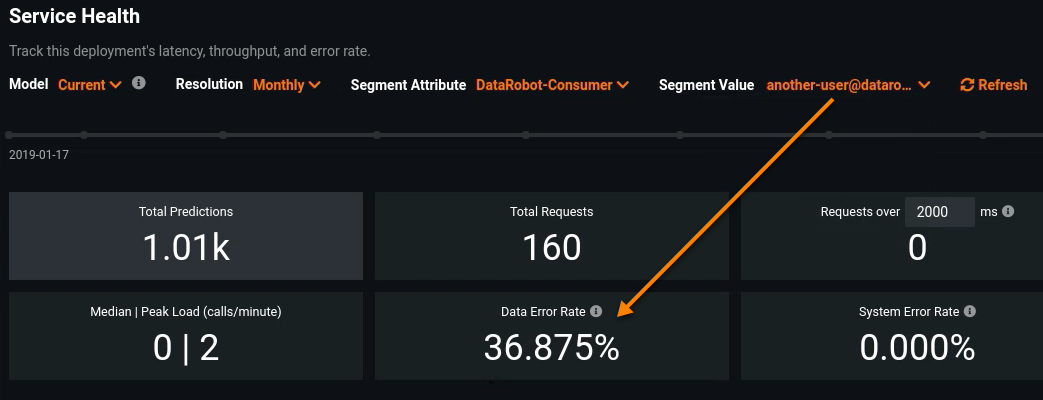Screen dimensions: 1043x400
Task: Click the timeline track between its first two markers
Action: 47,135
